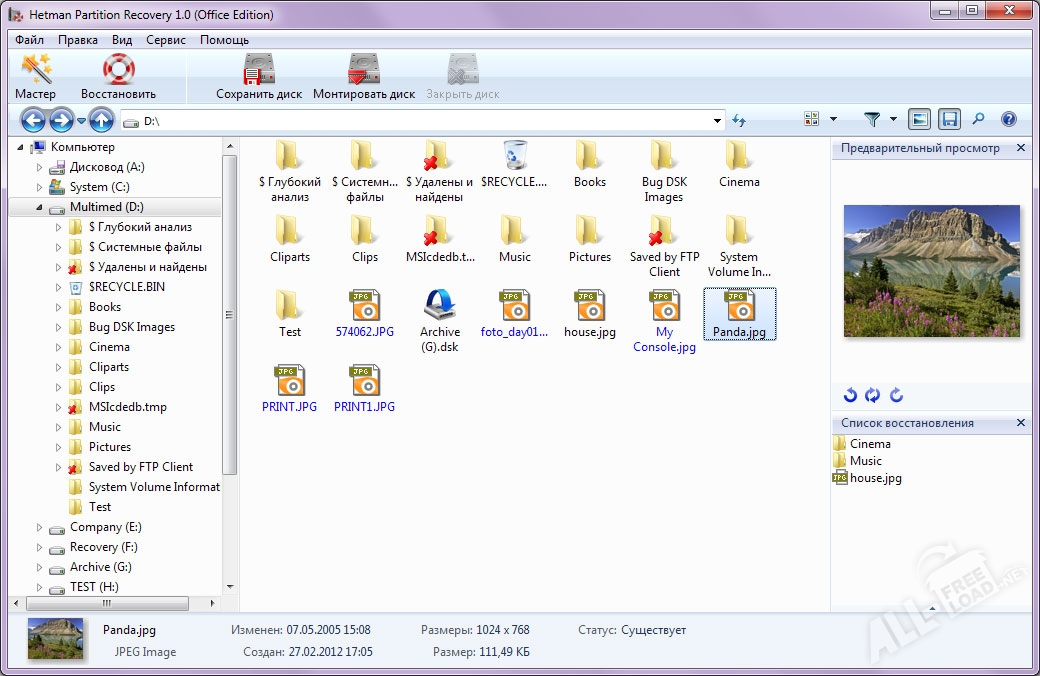Image resolution: width=1040 pixels, height=676 pixels.
Task: Close the Предварительный просмотр panel
Action: 1020,148
